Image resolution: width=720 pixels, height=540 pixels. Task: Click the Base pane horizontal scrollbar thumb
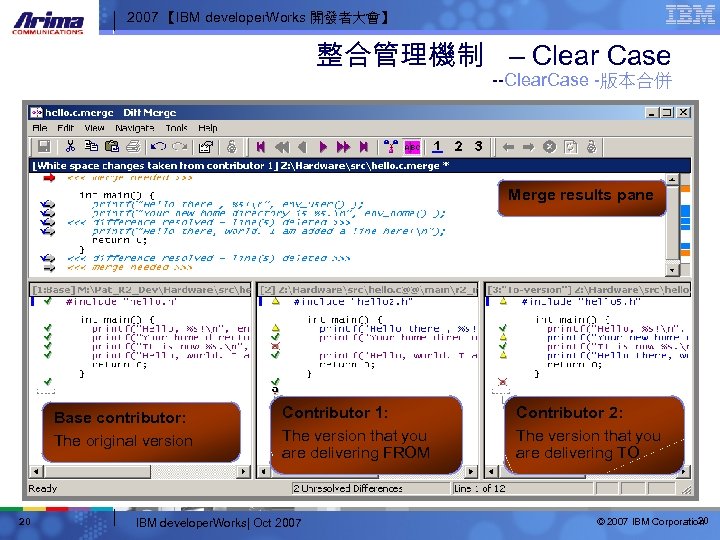click(97, 471)
